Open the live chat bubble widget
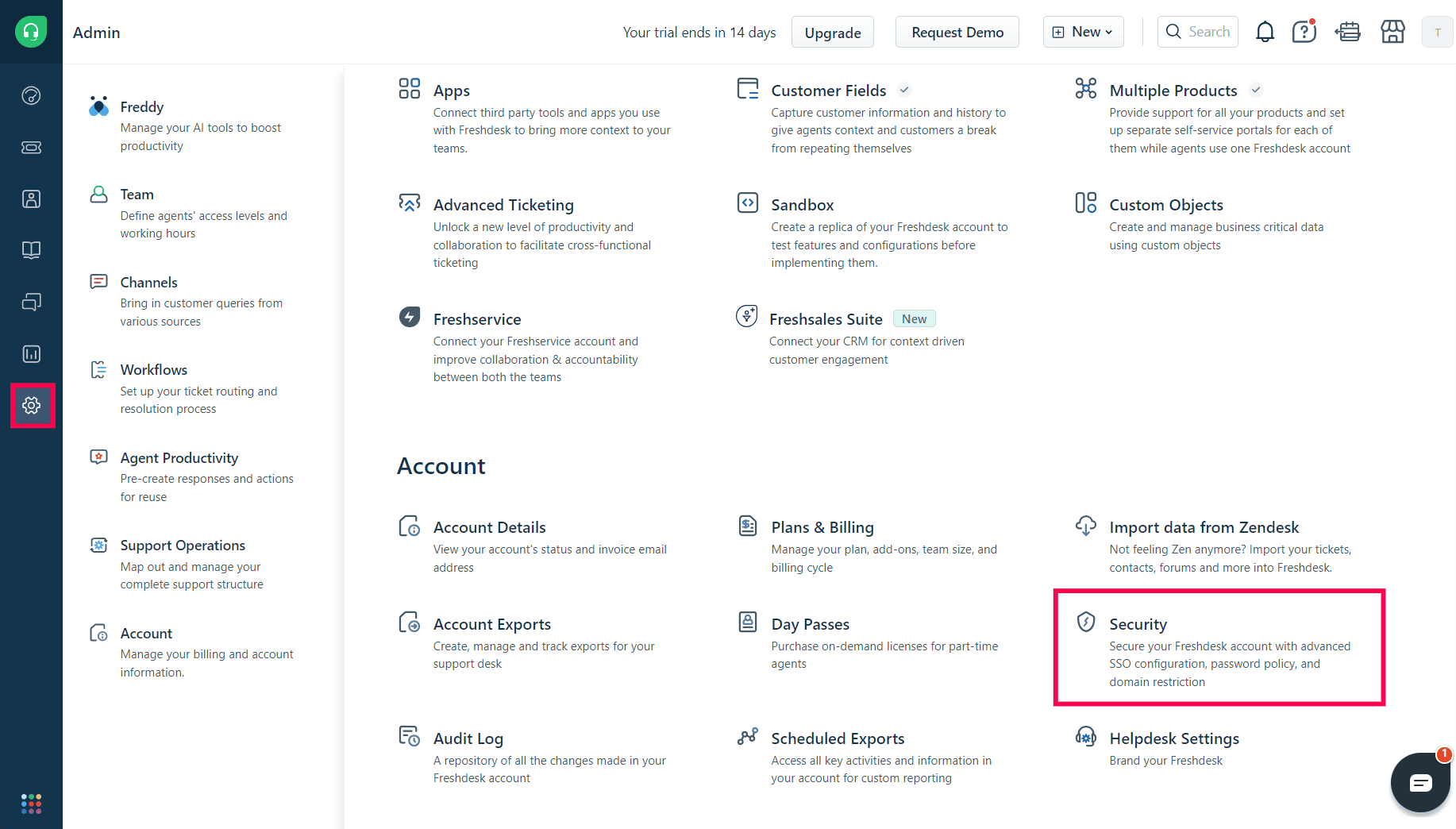This screenshot has width=1456, height=829. (x=1420, y=782)
